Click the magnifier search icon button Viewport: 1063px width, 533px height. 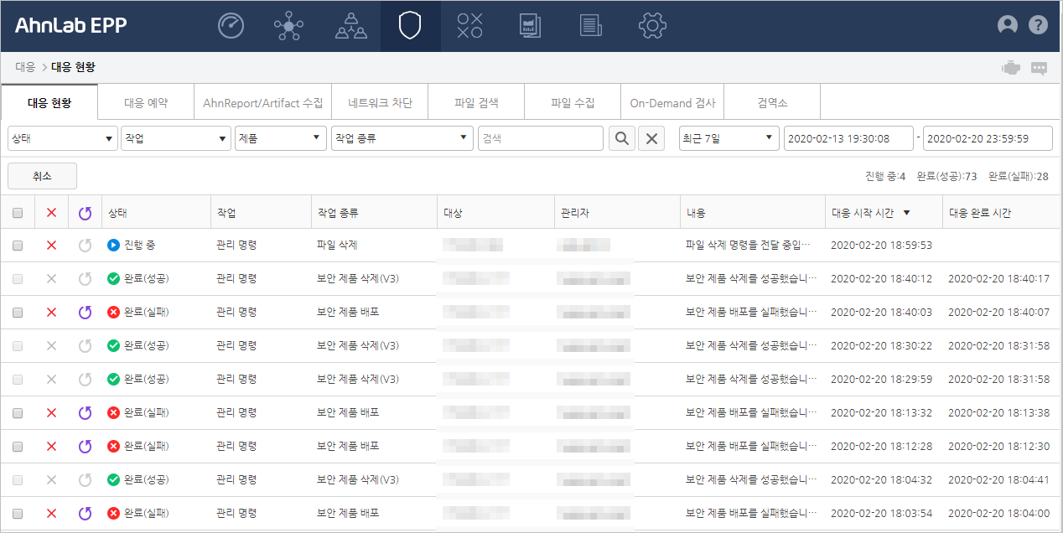[622, 138]
